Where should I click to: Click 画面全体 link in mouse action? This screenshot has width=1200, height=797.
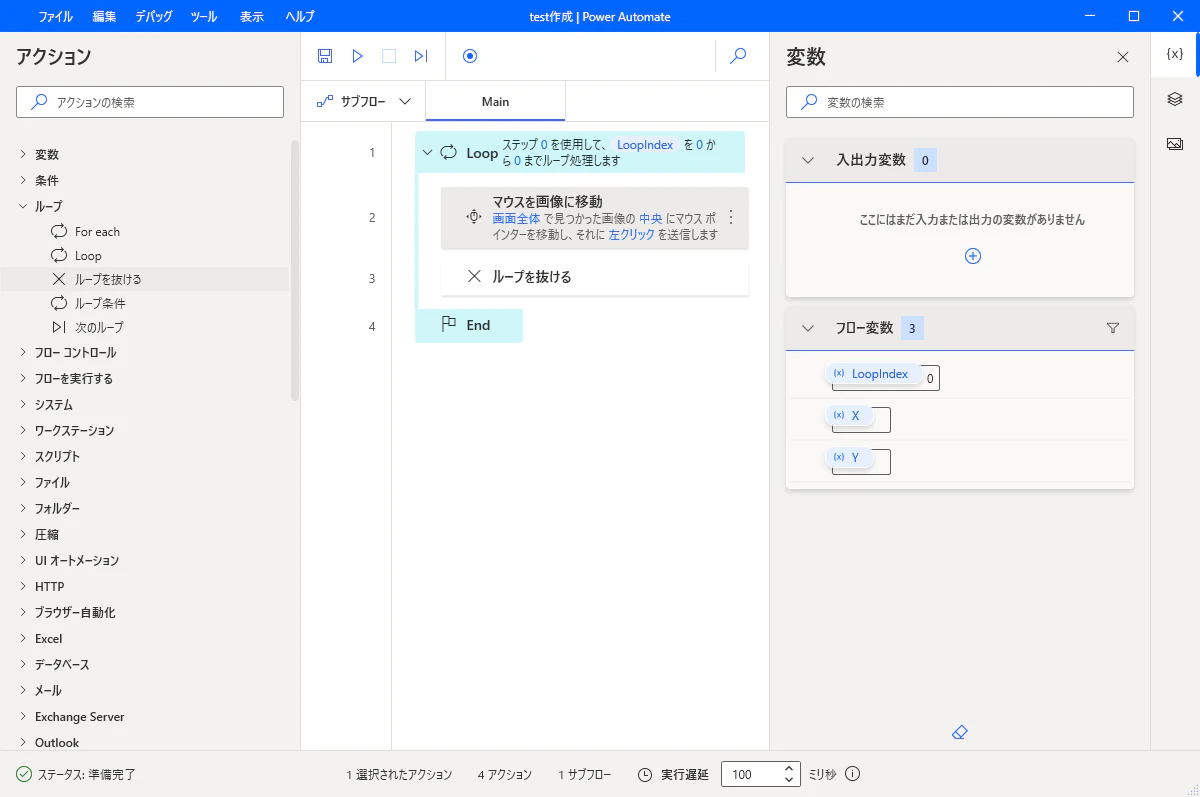pos(516,218)
